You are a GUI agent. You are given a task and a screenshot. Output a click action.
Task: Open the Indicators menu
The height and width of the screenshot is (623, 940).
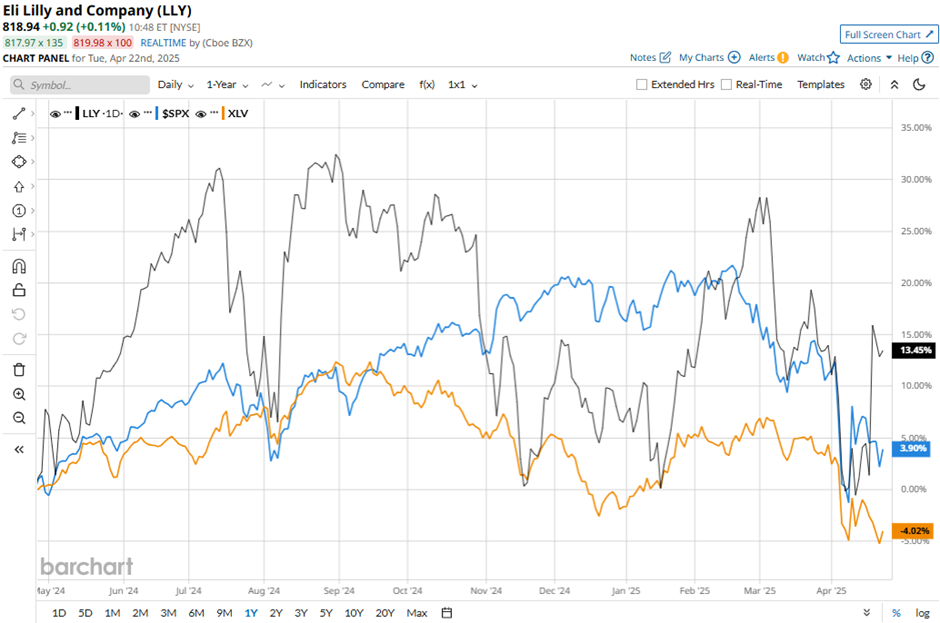pos(323,85)
